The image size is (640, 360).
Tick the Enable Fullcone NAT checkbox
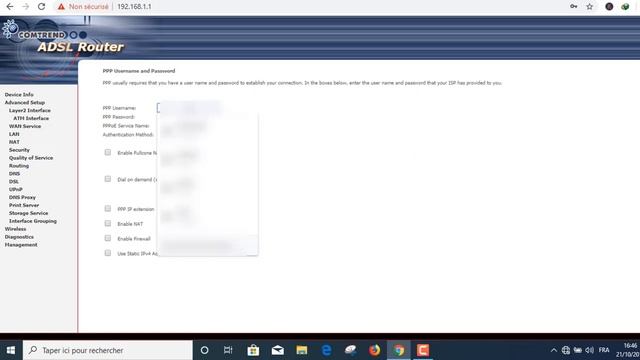[108, 152]
